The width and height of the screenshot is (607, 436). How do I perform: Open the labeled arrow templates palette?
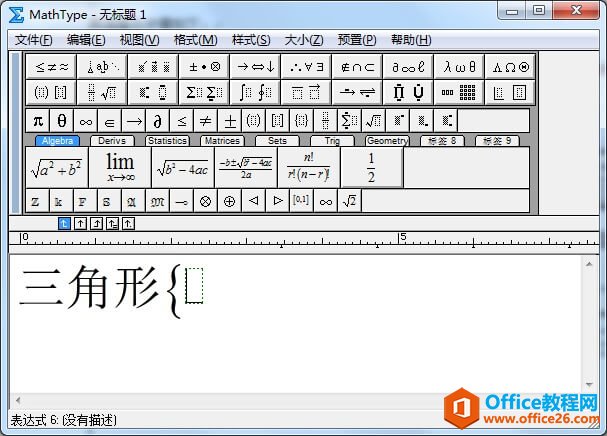tap(357, 93)
